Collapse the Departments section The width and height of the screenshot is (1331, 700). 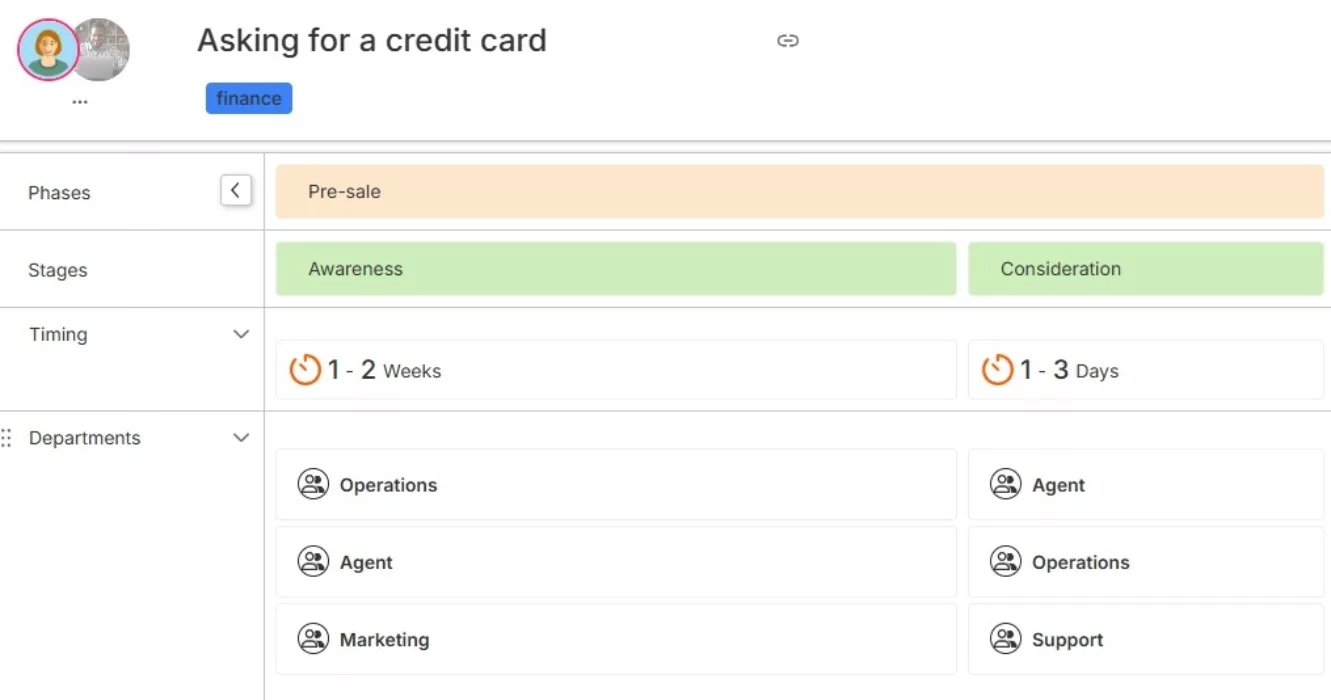tap(241, 437)
